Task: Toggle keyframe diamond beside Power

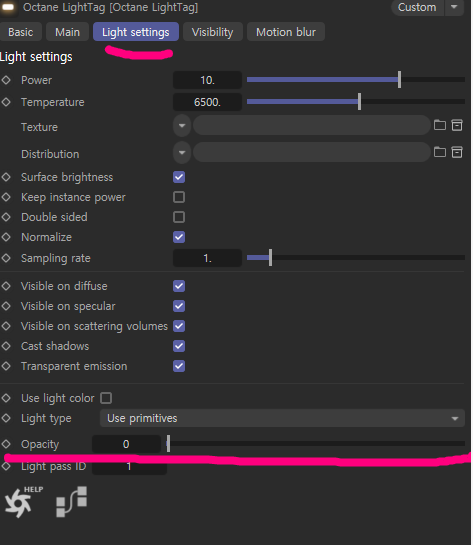Action: click(6, 80)
